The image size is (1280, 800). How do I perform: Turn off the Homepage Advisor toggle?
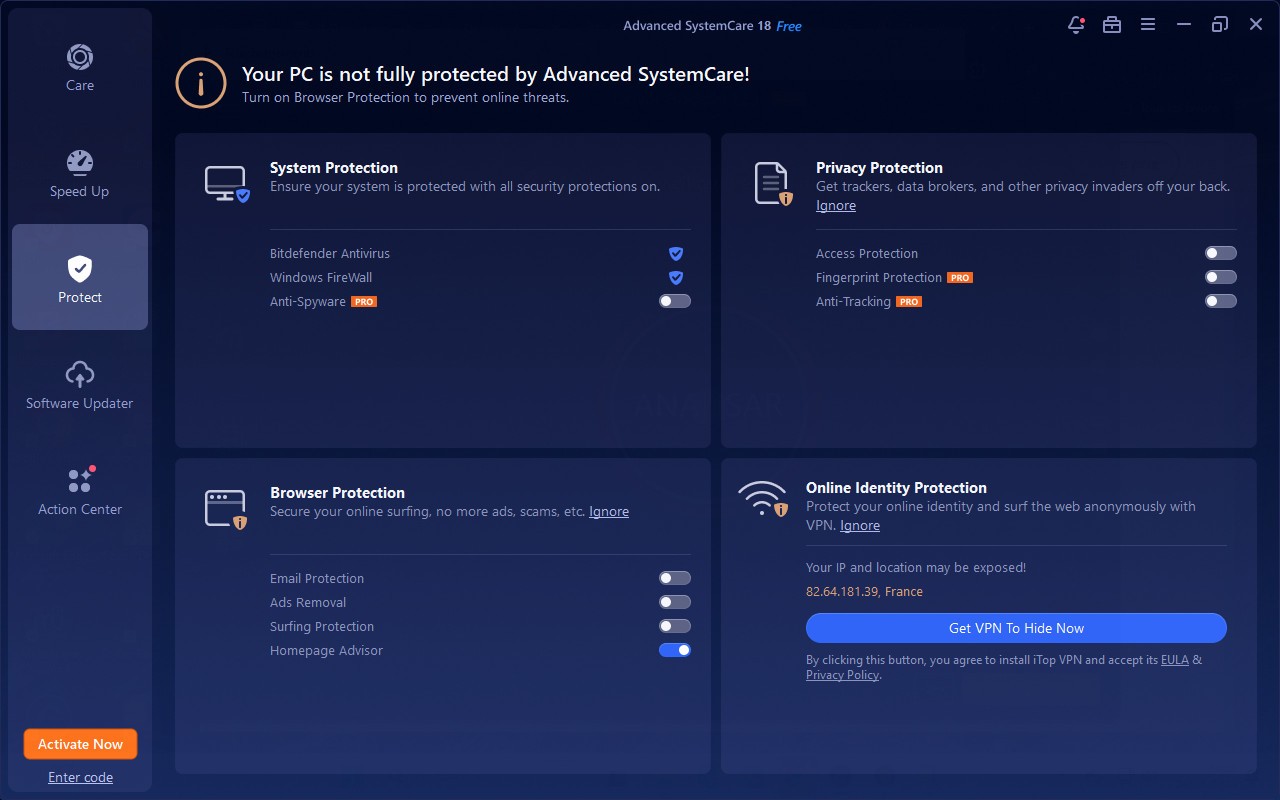coord(675,651)
